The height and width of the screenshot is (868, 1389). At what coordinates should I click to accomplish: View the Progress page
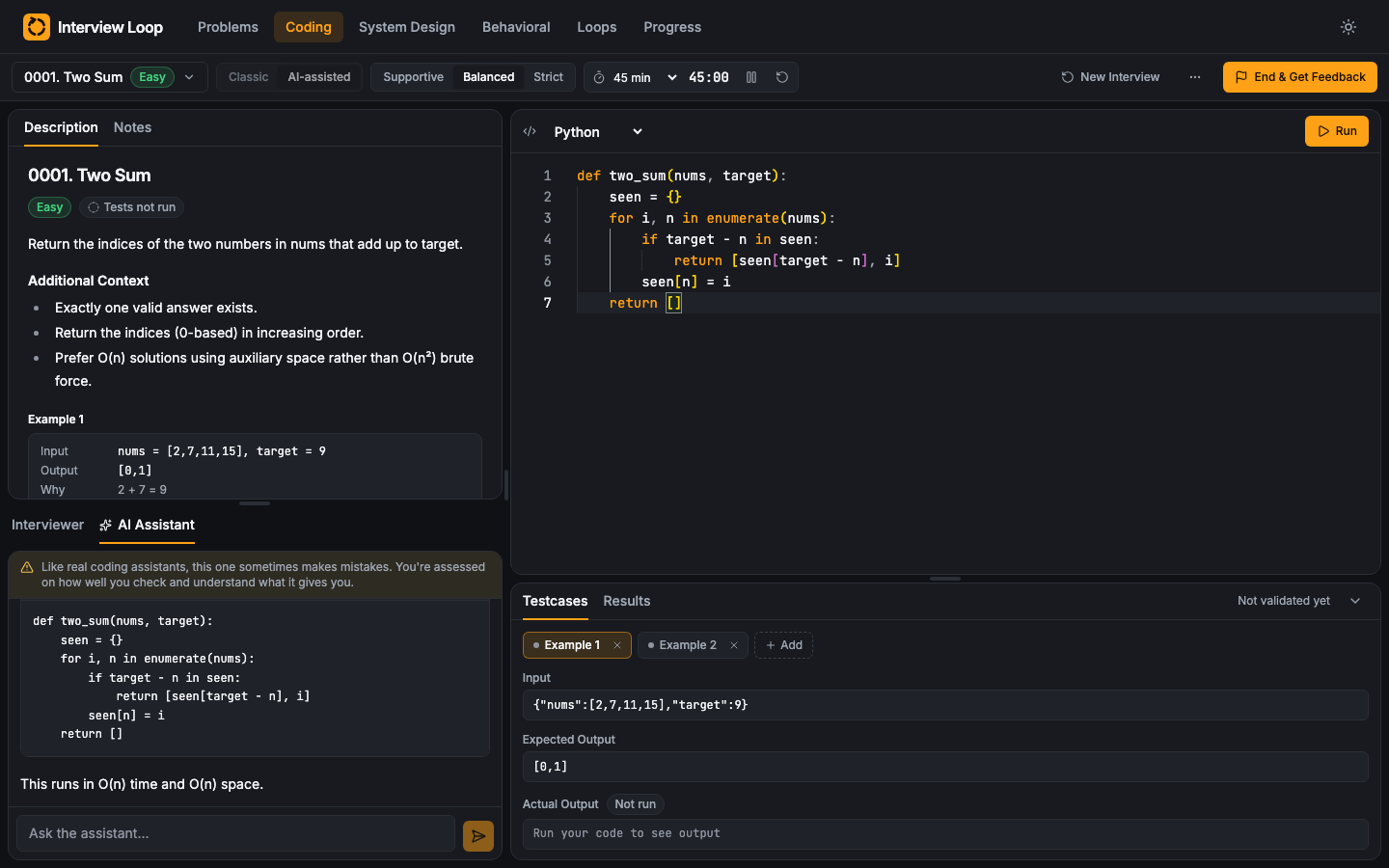[x=672, y=27]
